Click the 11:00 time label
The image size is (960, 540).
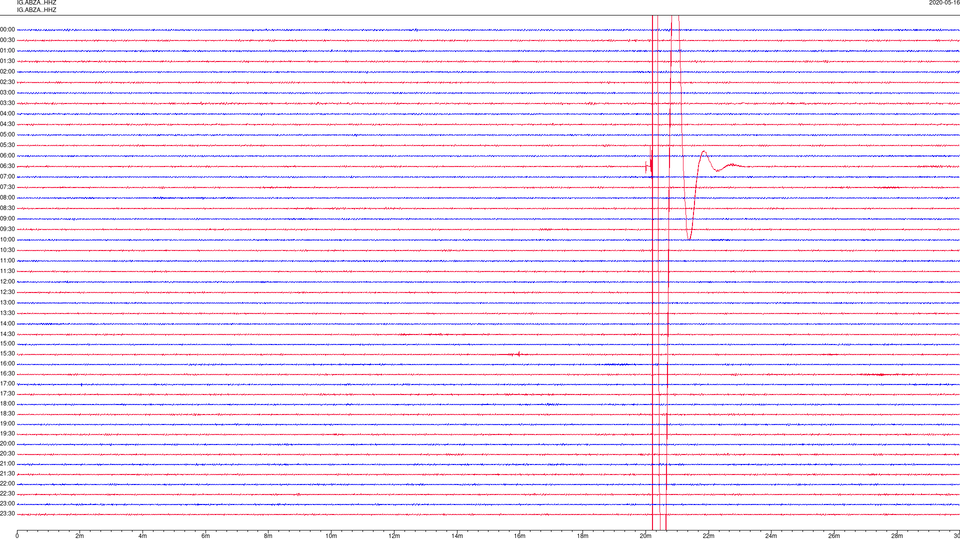point(7,261)
